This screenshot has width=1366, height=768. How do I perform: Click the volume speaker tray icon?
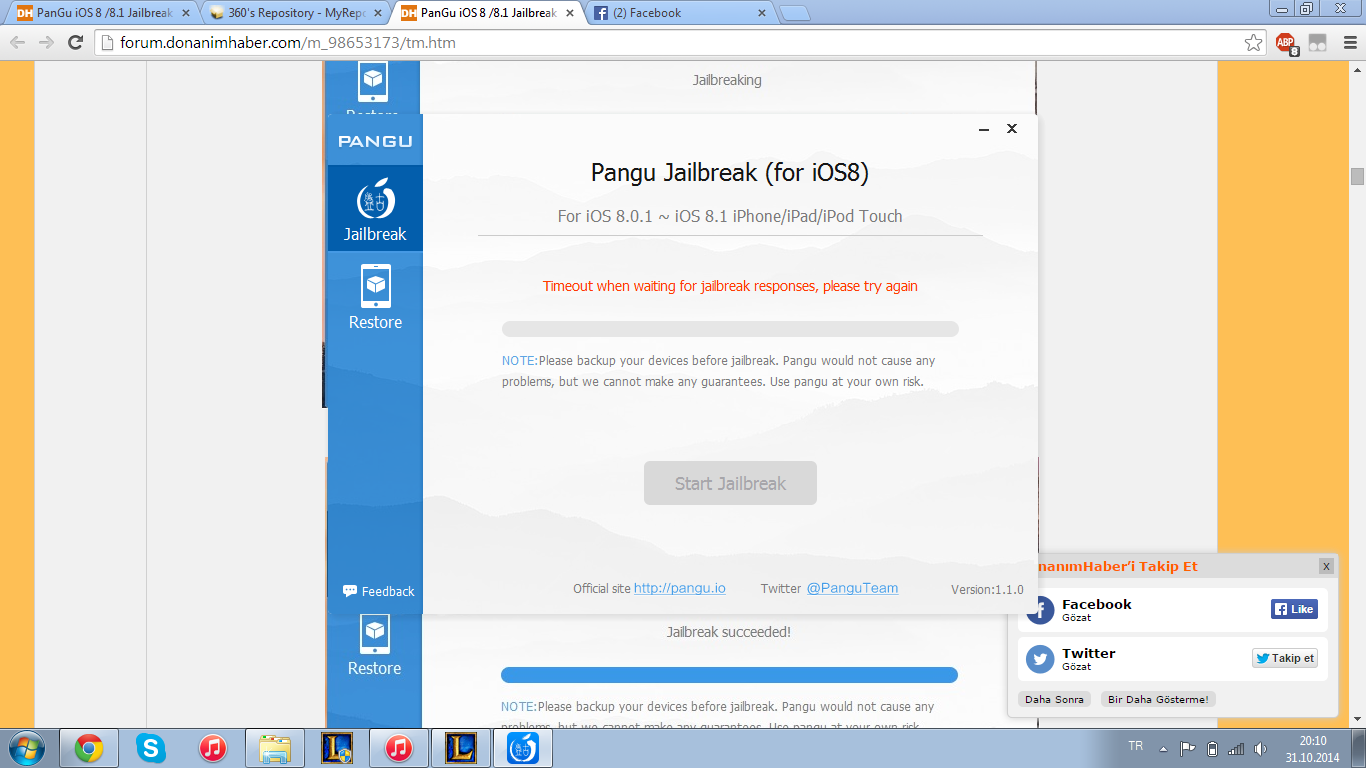pyautogui.click(x=1260, y=748)
